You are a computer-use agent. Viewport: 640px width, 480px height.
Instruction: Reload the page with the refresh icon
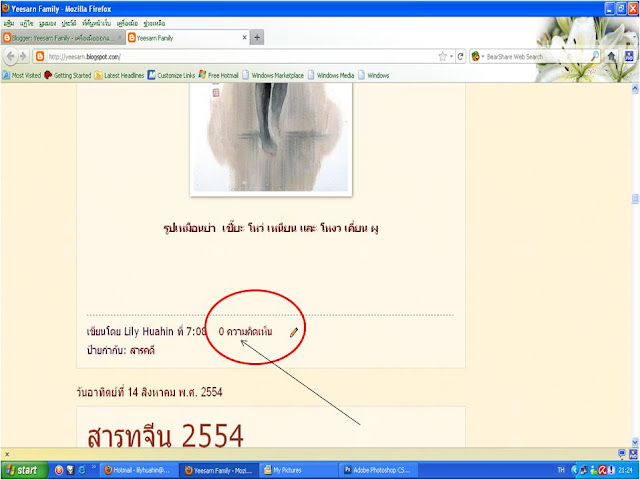click(x=460, y=56)
